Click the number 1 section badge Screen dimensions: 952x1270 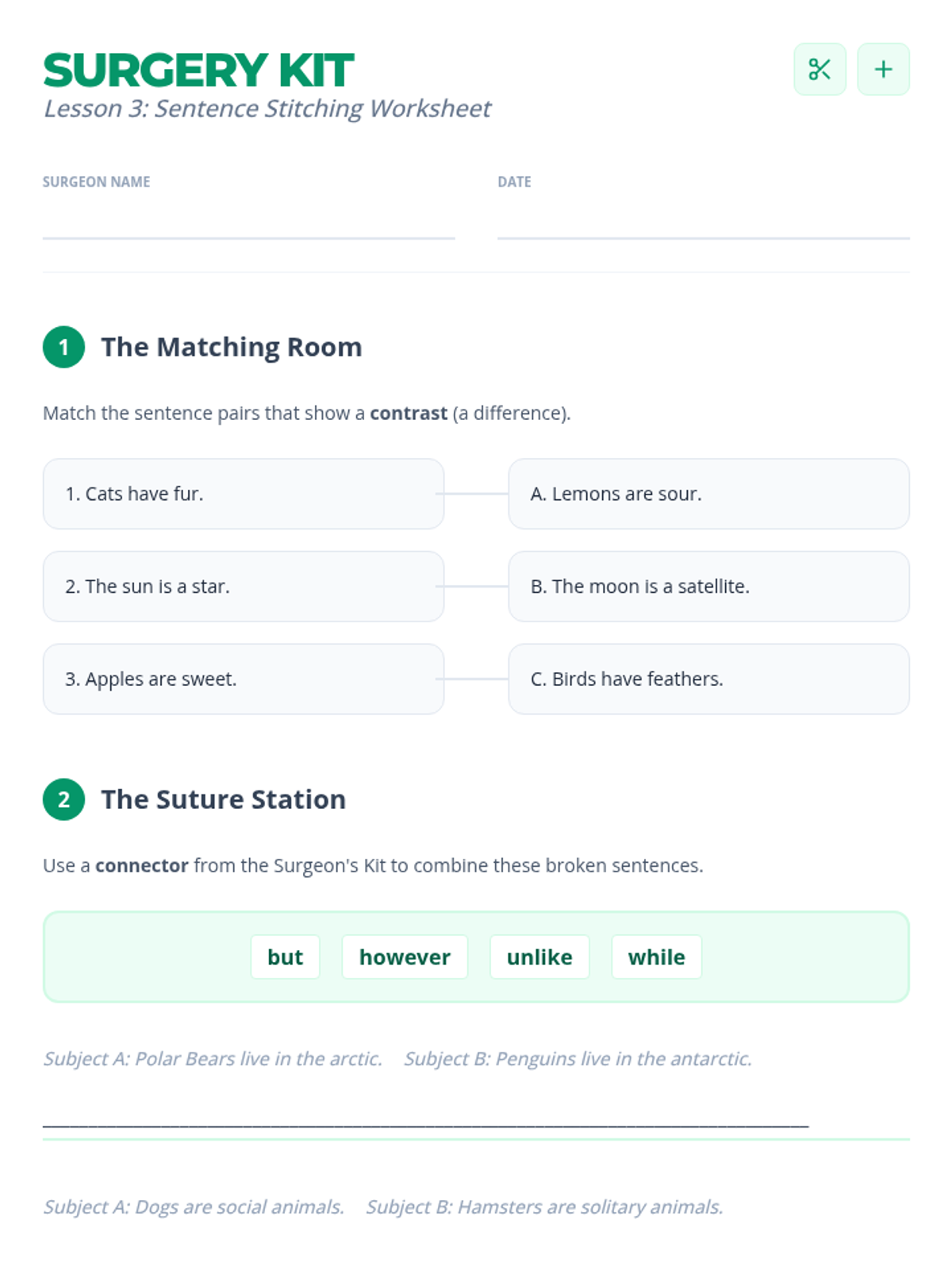pos(63,347)
